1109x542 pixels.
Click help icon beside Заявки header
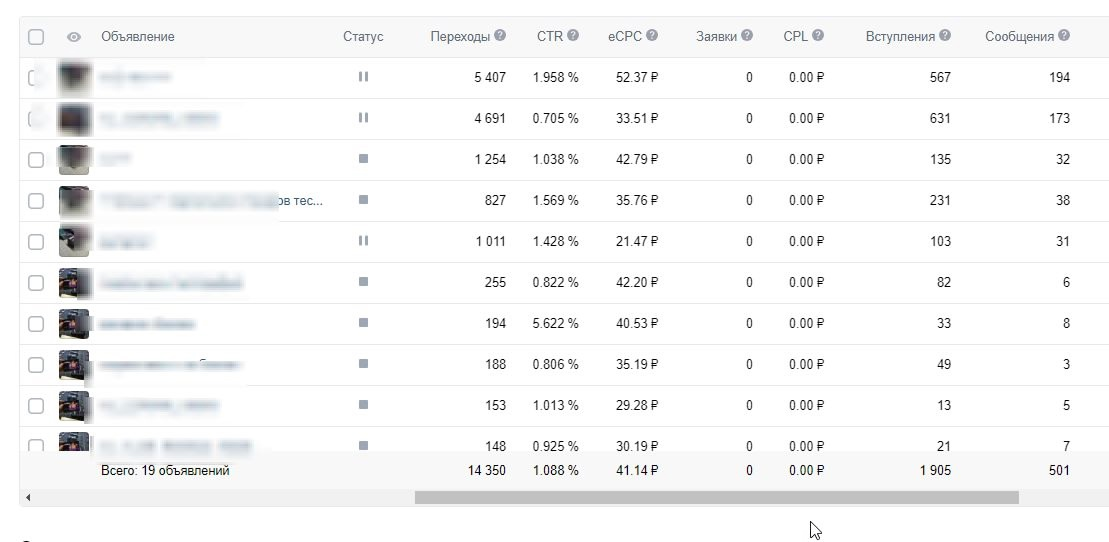(x=747, y=35)
